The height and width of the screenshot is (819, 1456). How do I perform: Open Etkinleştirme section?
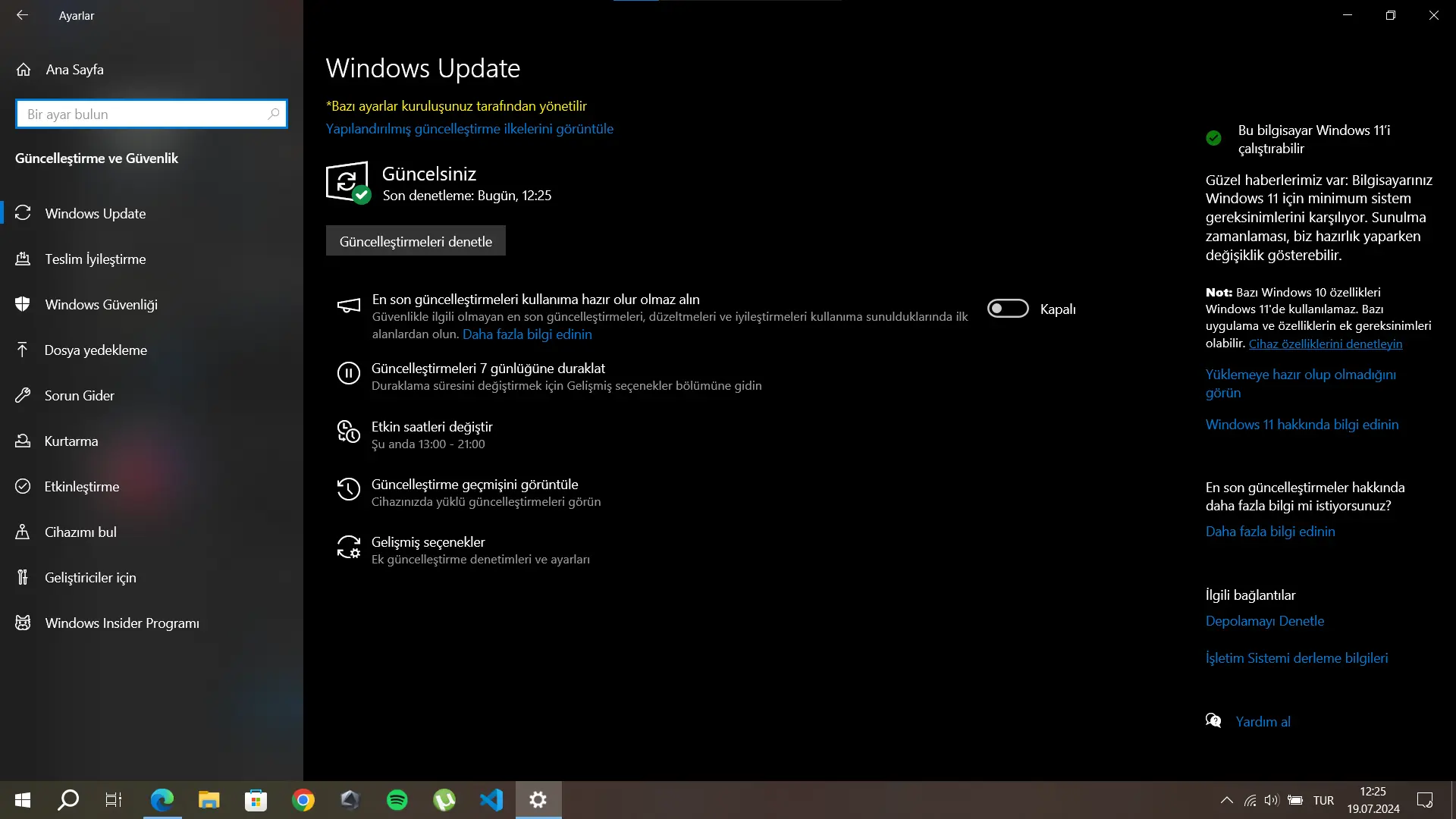(x=152, y=486)
